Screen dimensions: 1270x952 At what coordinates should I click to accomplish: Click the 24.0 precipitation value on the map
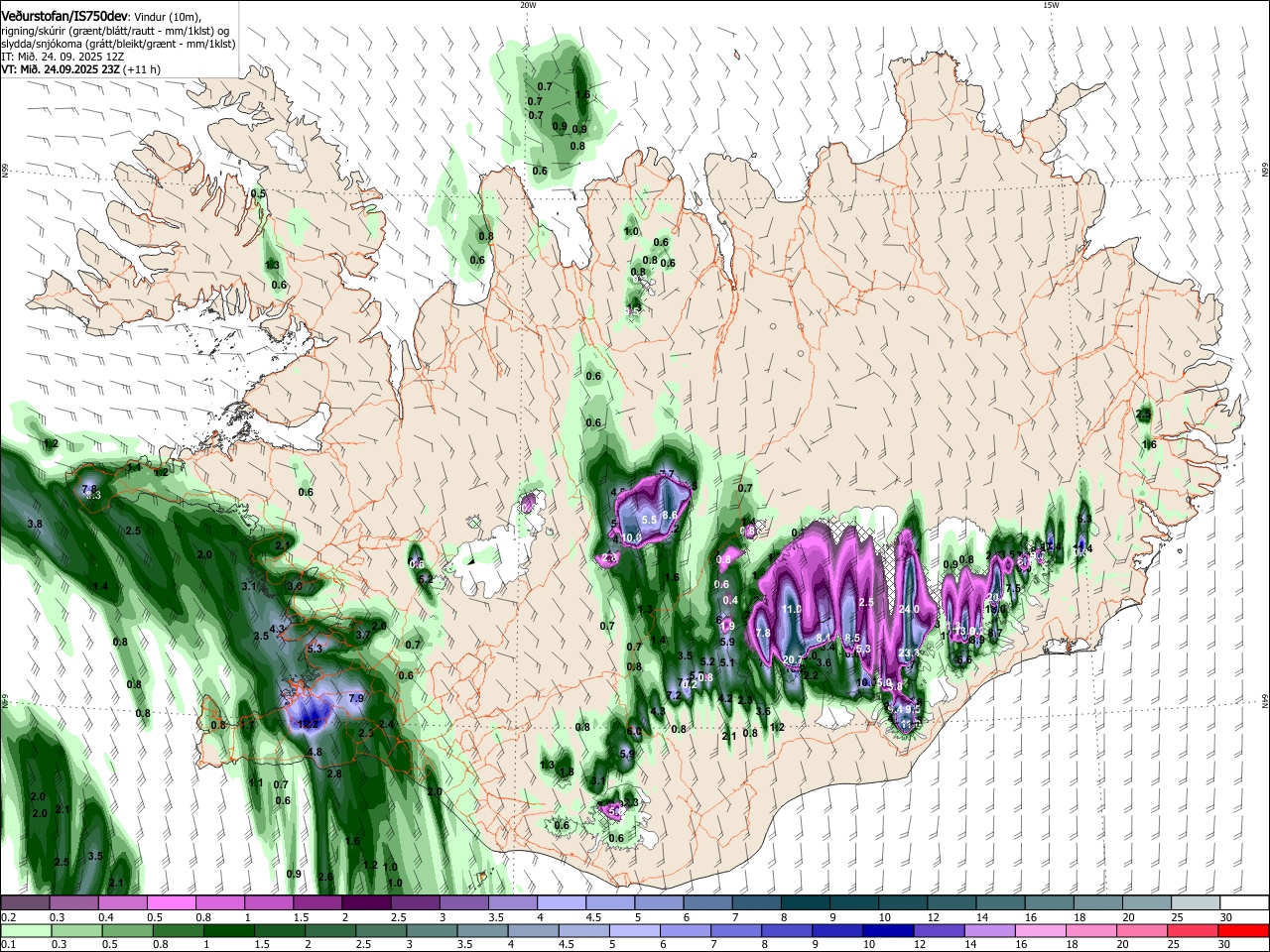click(x=909, y=609)
